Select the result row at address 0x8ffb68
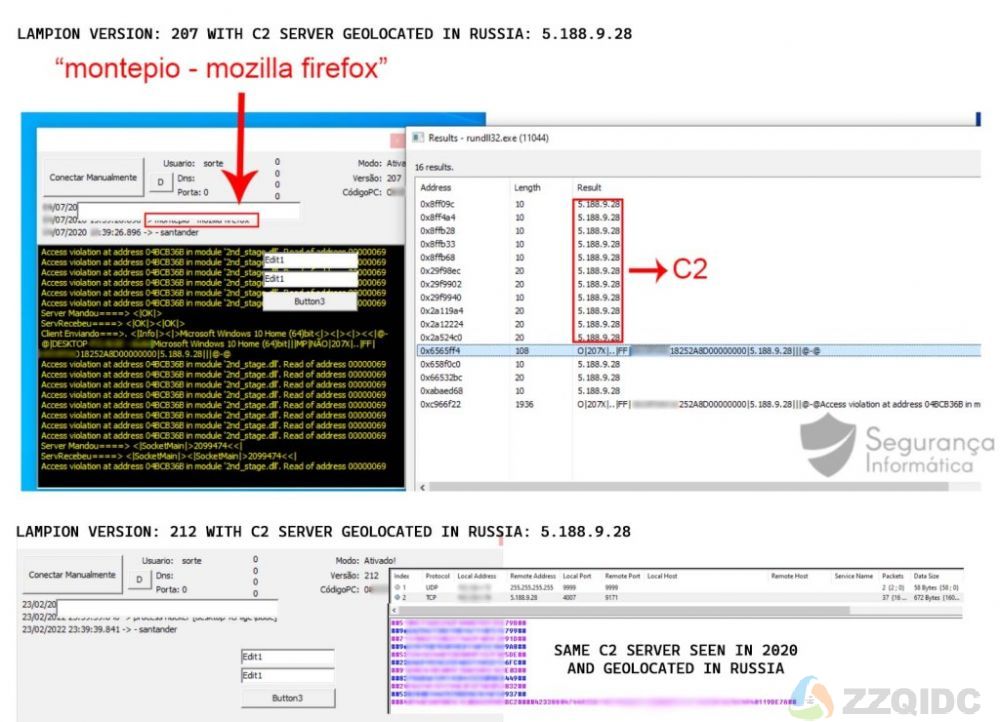Viewport: 1000px width, 722px height. pos(698,258)
